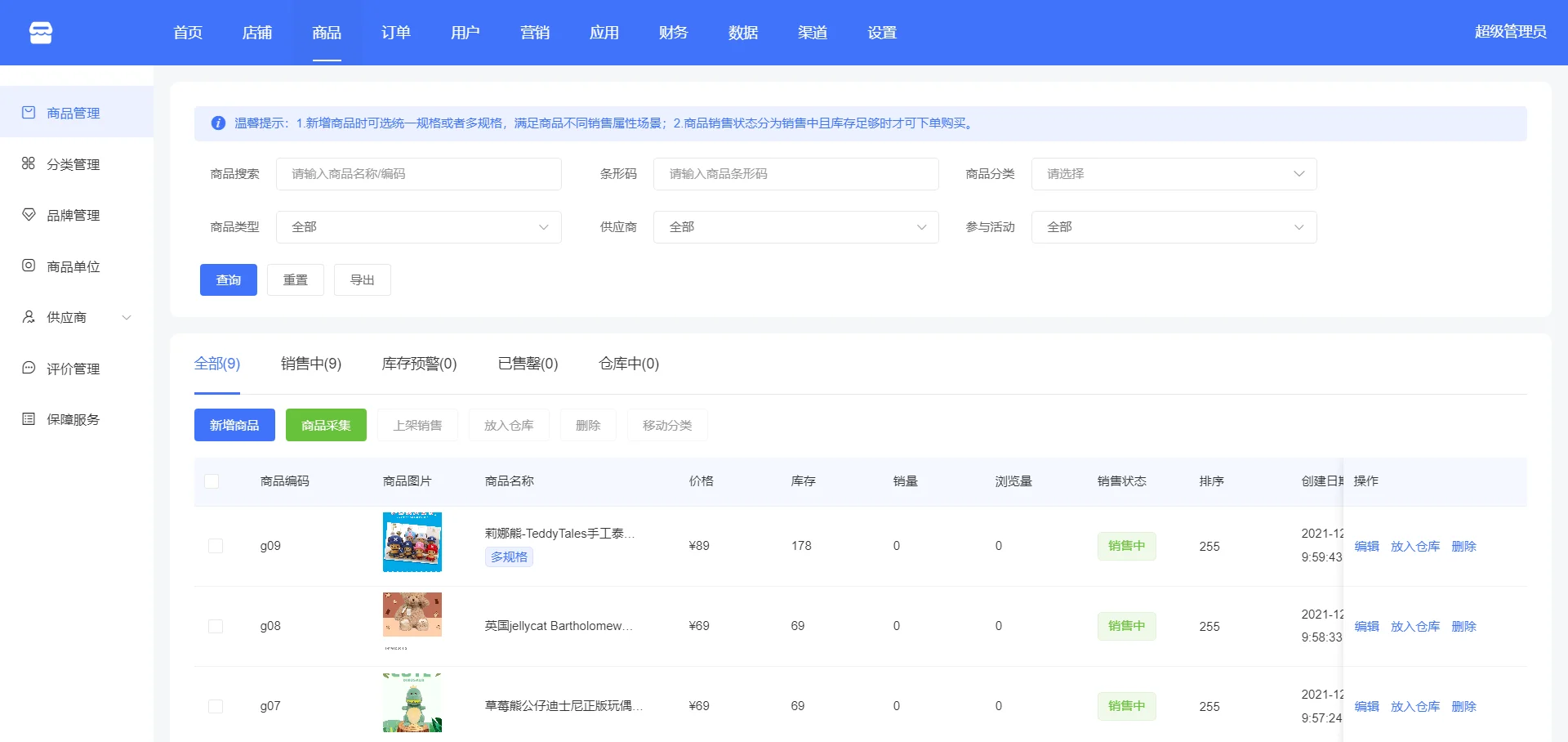This screenshot has width=1568, height=742.
Task: Focus the 商品搜索 name input field
Action: [418, 174]
